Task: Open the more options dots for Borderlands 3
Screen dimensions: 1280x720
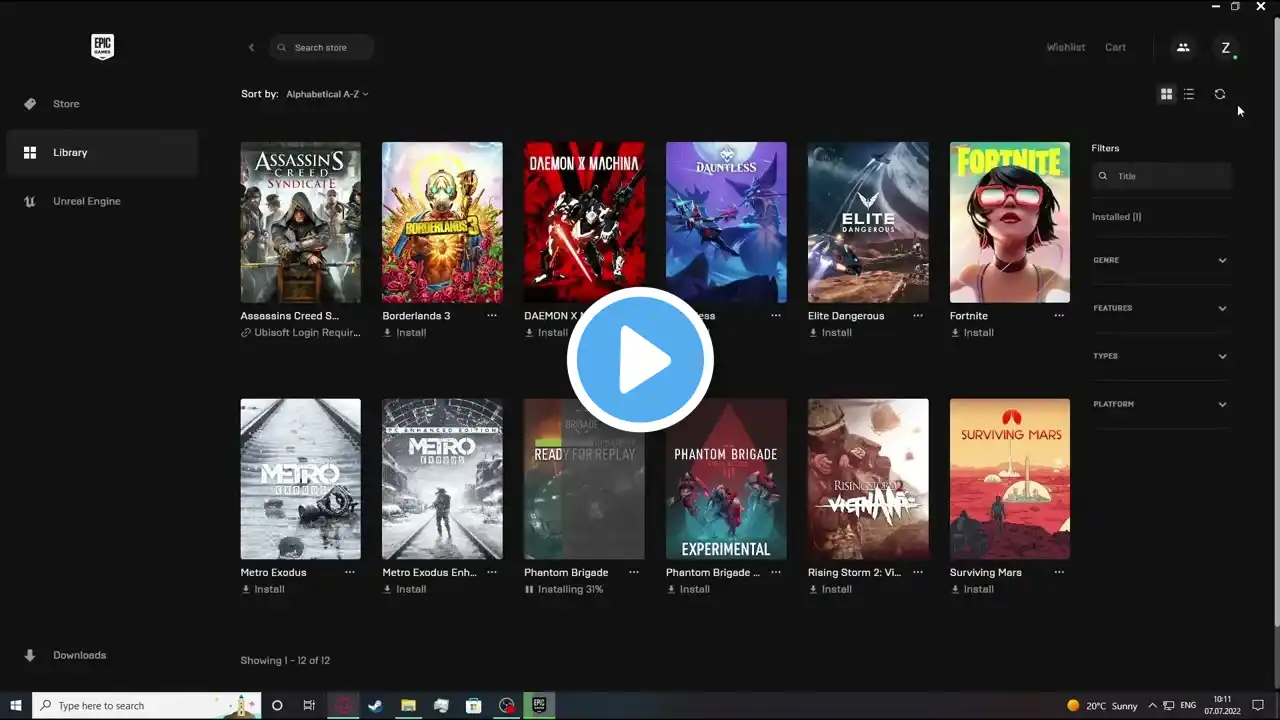Action: (x=492, y=315)
